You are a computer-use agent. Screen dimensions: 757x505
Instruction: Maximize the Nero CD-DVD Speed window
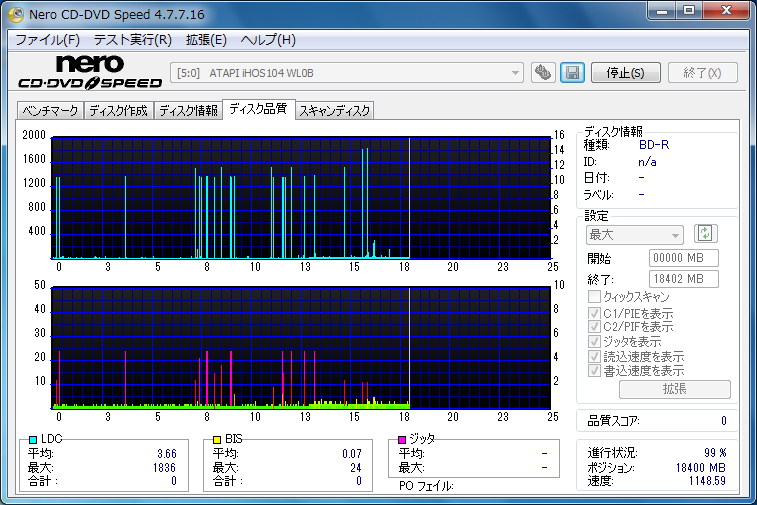click(x=689, y=11)
